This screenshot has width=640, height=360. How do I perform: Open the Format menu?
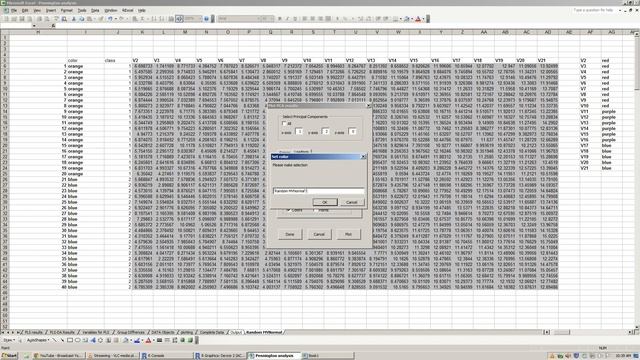[x=67, y=10]
